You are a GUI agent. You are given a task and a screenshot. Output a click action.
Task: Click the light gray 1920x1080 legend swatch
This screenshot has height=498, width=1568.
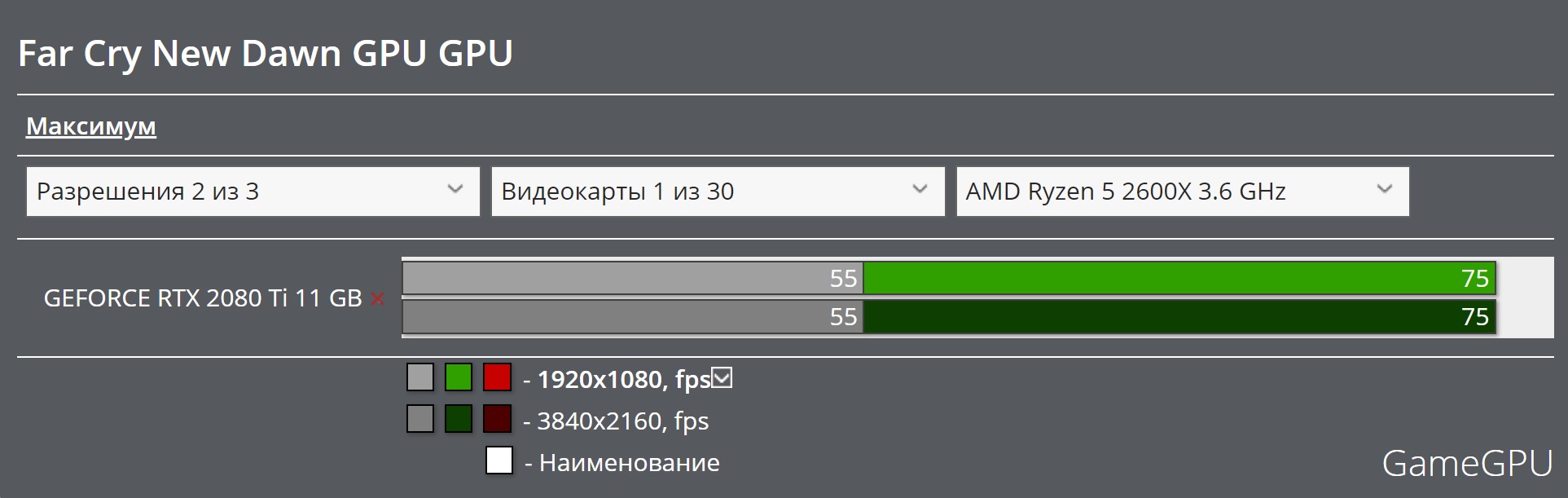coord(420,377)
